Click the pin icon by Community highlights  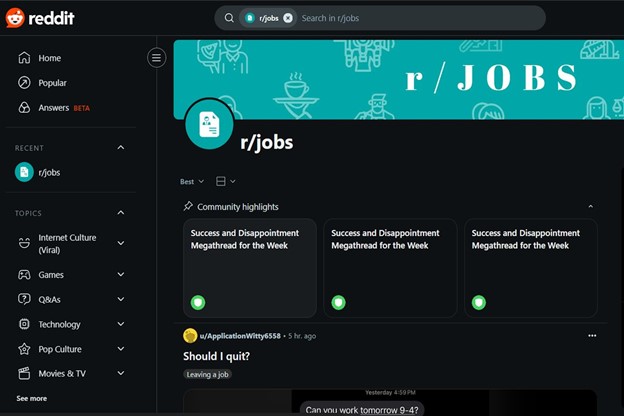pos(188,206)
